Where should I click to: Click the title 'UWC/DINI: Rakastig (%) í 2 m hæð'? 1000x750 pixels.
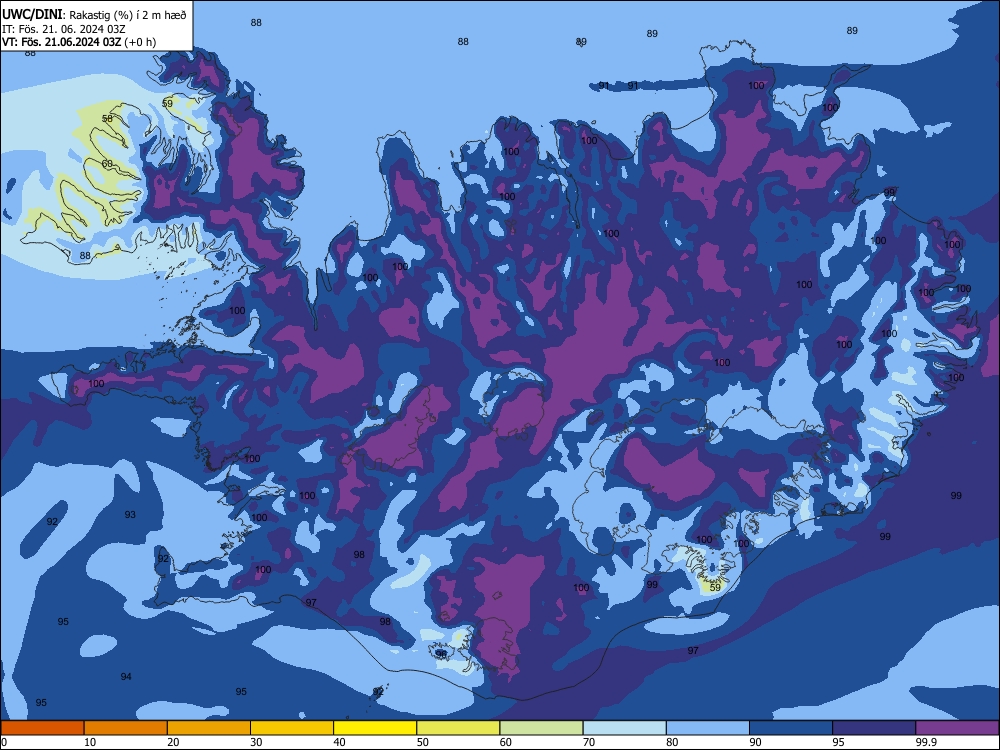click(x=94, y=15)
